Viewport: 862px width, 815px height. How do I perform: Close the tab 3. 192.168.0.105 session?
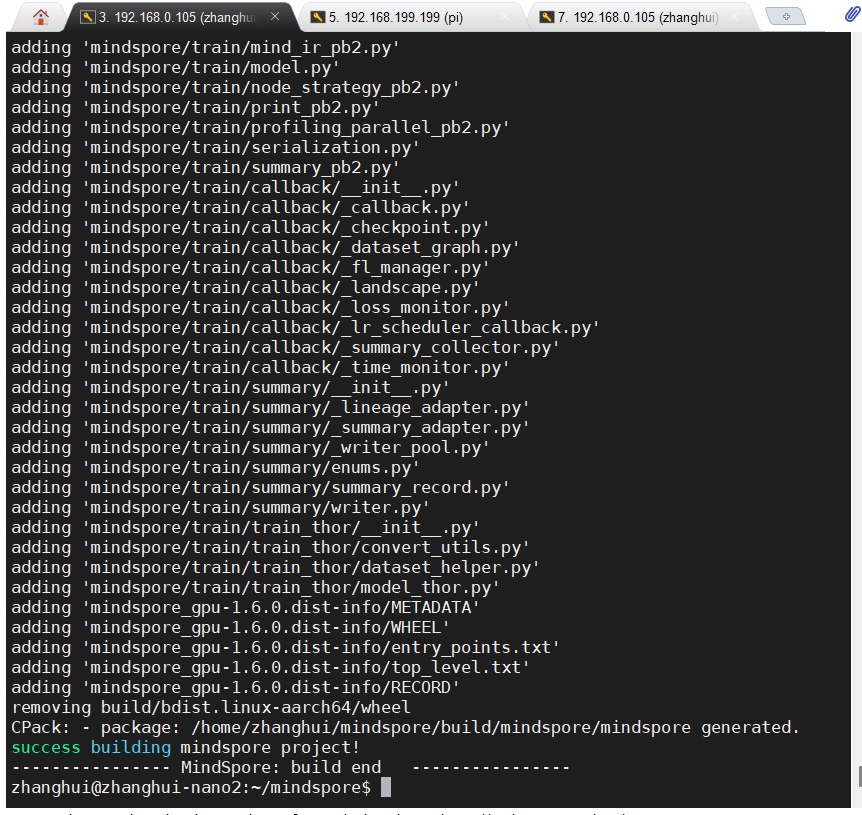point(275,17)
